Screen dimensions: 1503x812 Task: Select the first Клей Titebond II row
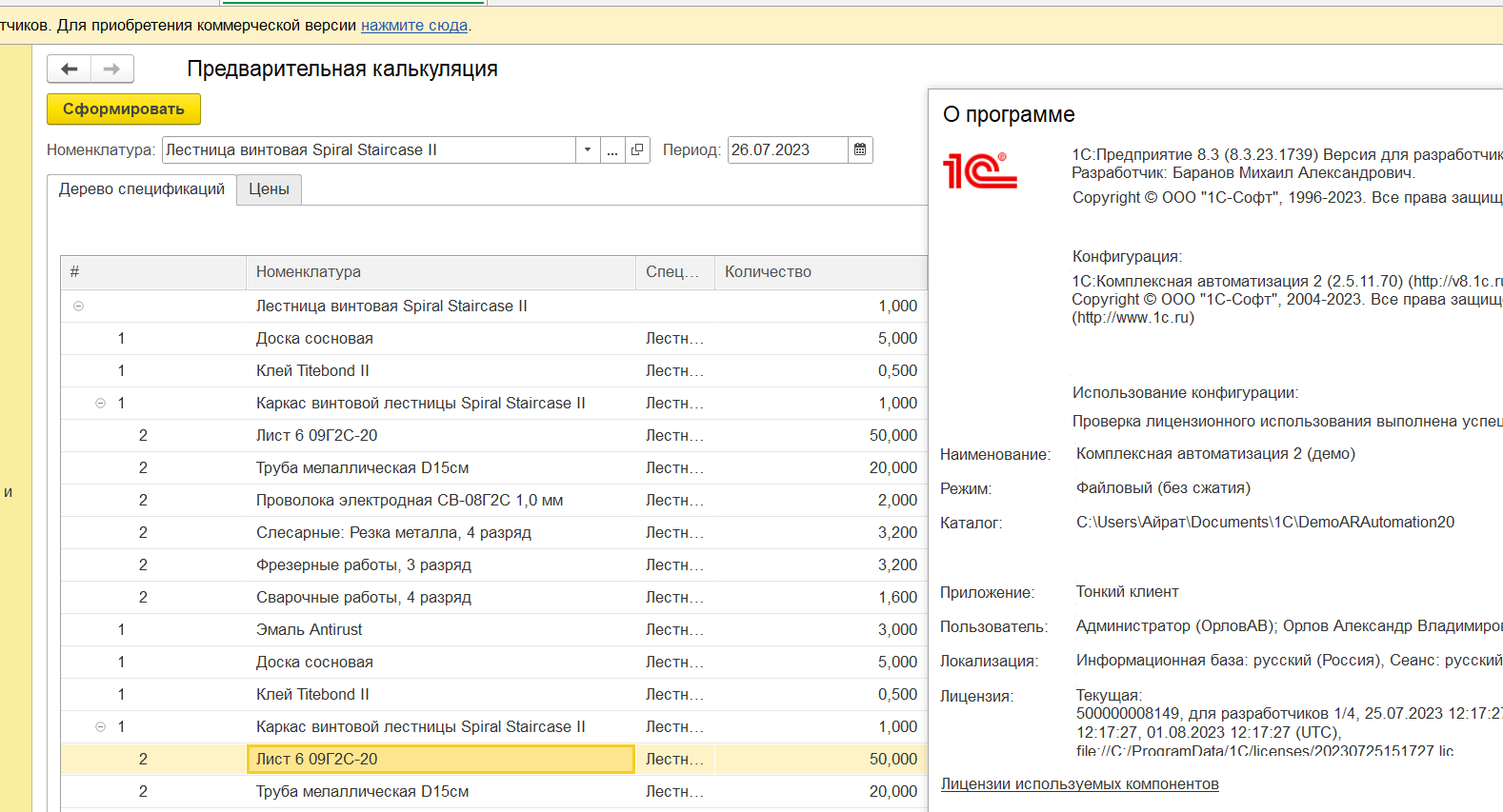[493, 370]
